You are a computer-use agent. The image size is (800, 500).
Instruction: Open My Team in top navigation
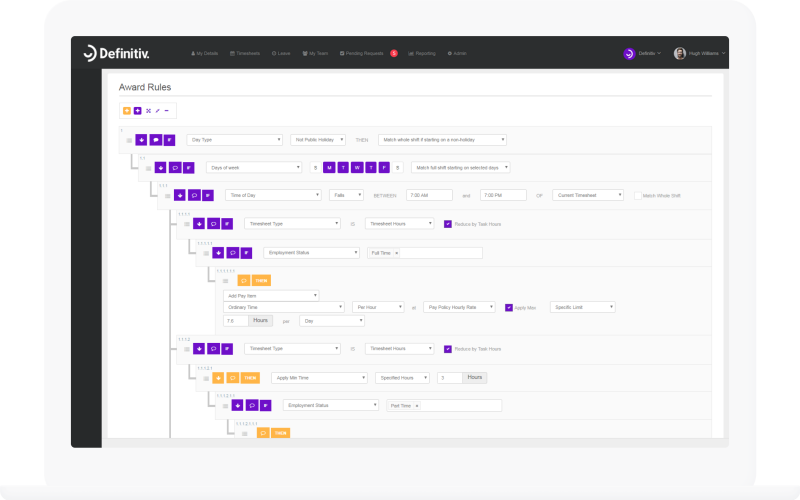(x=315, y=53)
